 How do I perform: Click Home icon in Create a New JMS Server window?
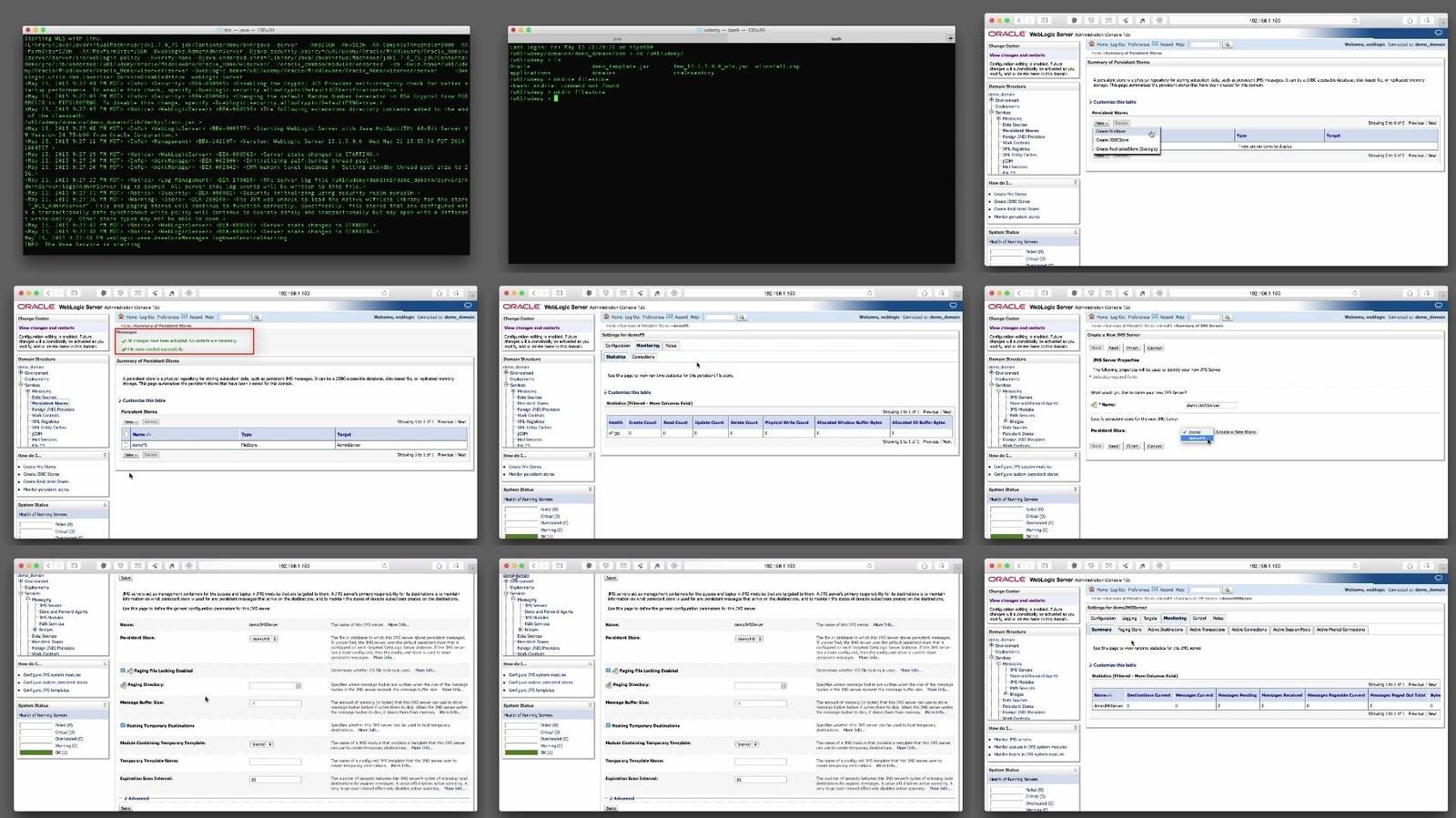tap(1094, 318)
